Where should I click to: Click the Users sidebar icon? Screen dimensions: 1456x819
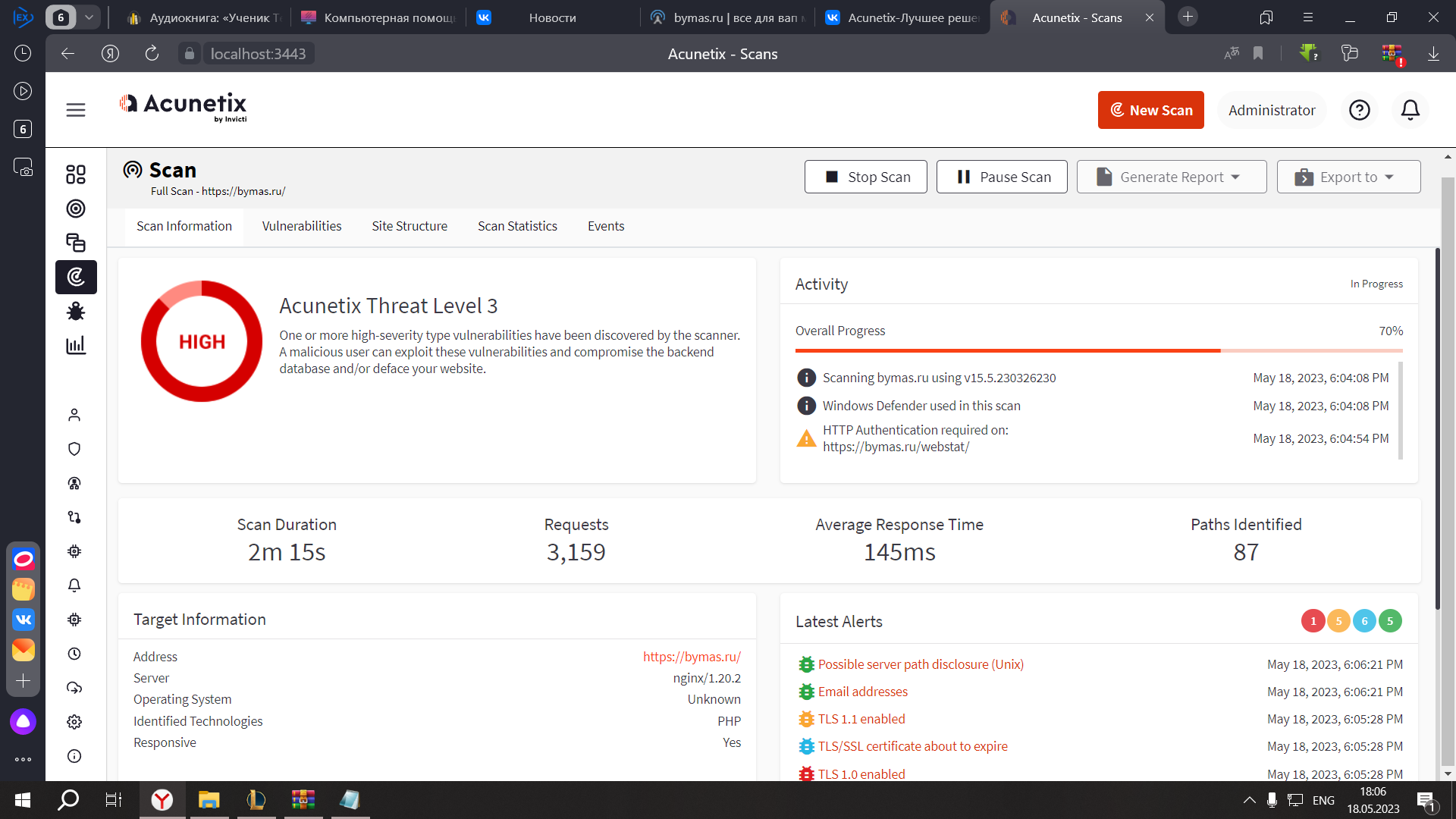74,415
